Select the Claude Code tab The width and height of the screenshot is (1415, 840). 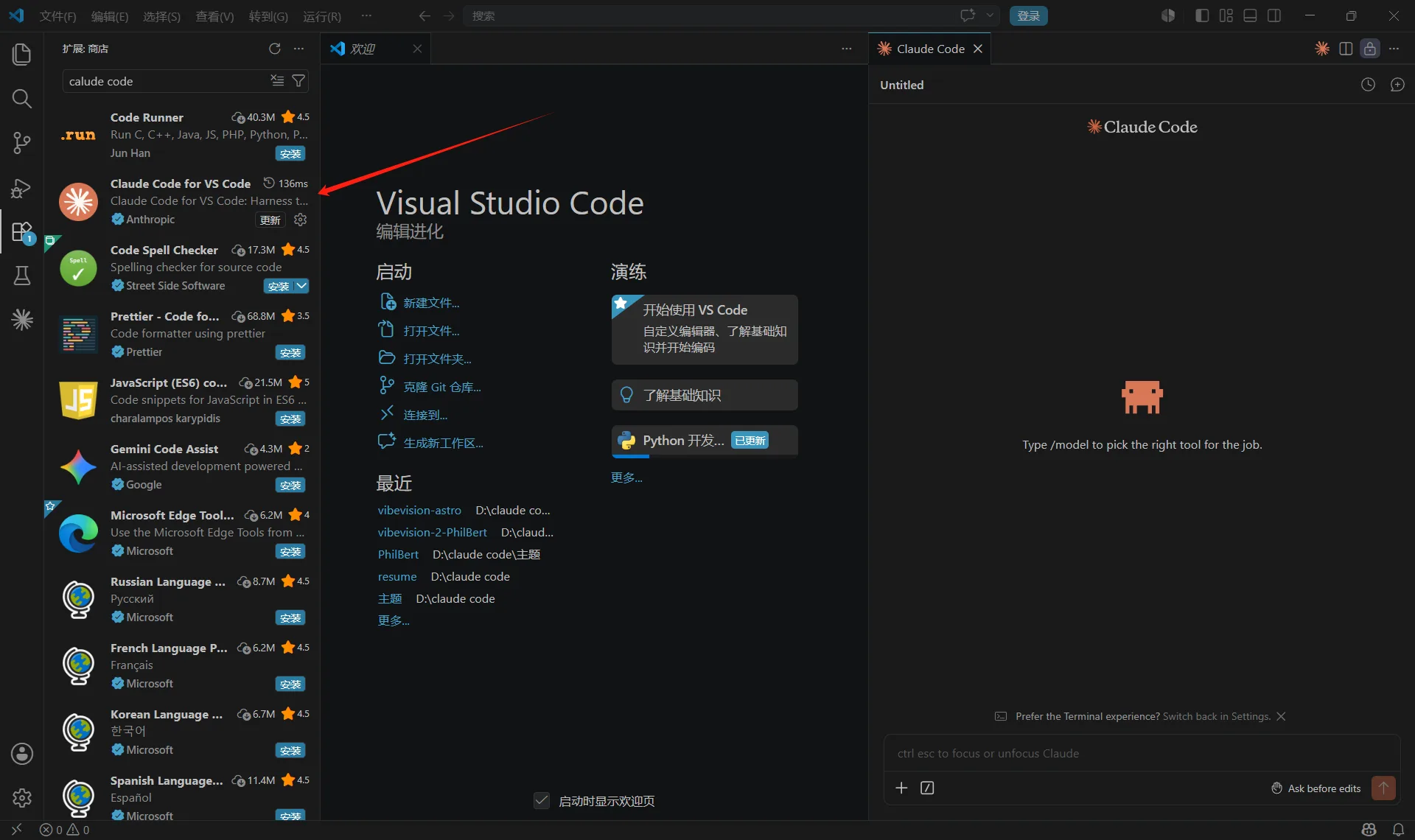click(931, 49)
